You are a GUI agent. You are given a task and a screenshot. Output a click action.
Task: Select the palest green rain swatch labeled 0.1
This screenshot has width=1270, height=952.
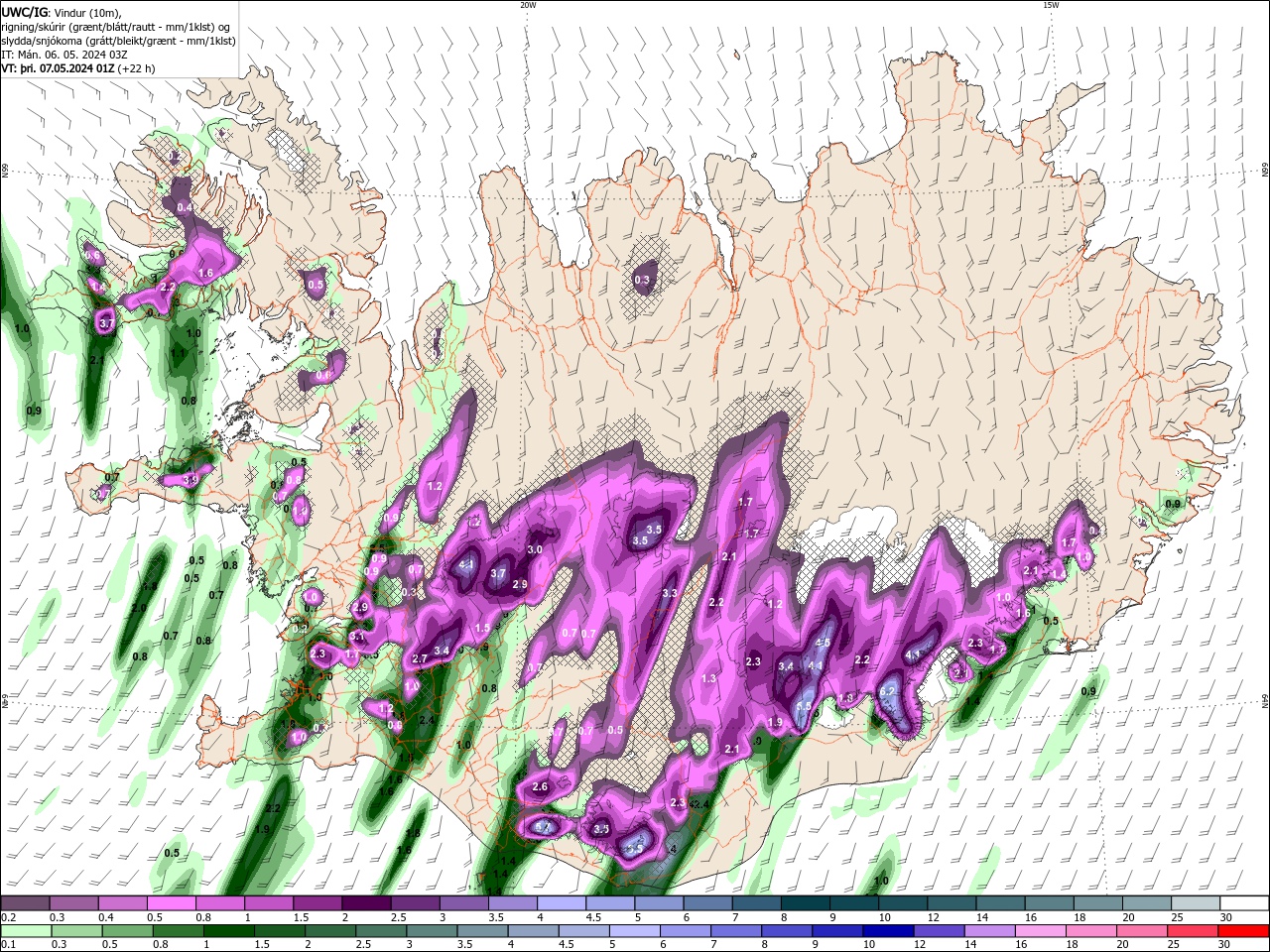26,931
